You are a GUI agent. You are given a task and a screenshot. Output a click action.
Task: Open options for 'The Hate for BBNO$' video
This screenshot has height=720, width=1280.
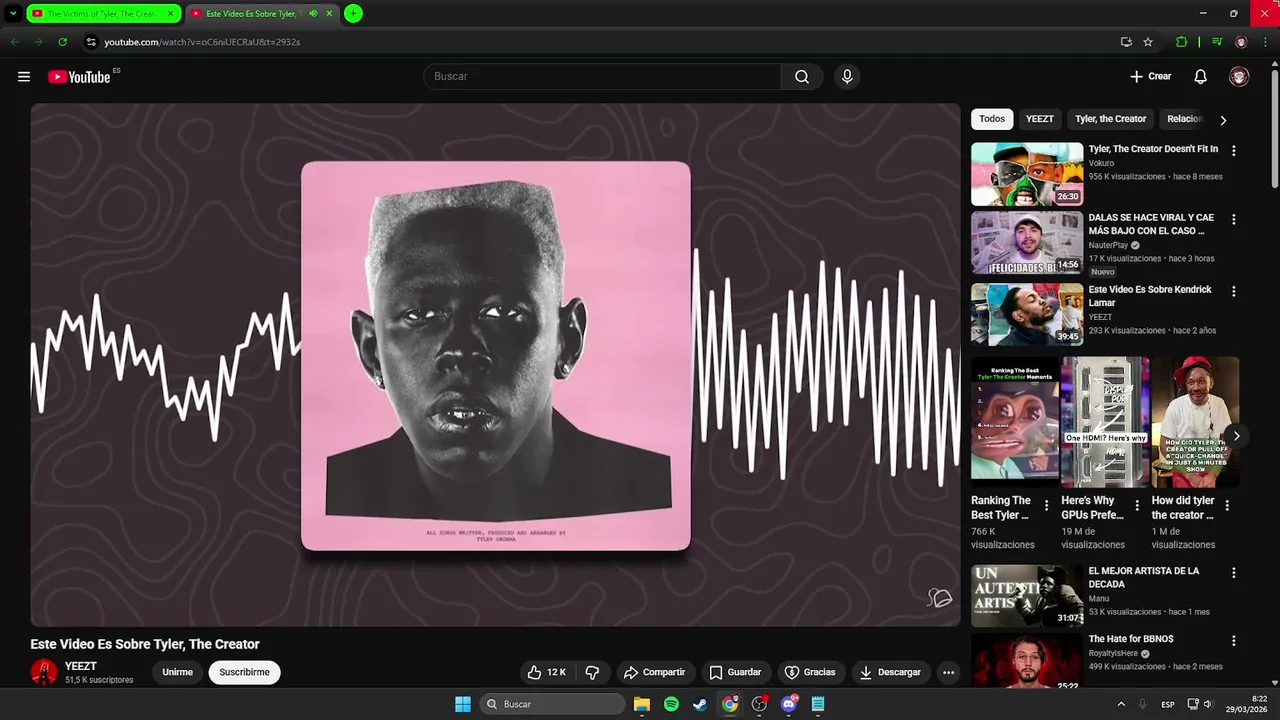point(1233,641)
